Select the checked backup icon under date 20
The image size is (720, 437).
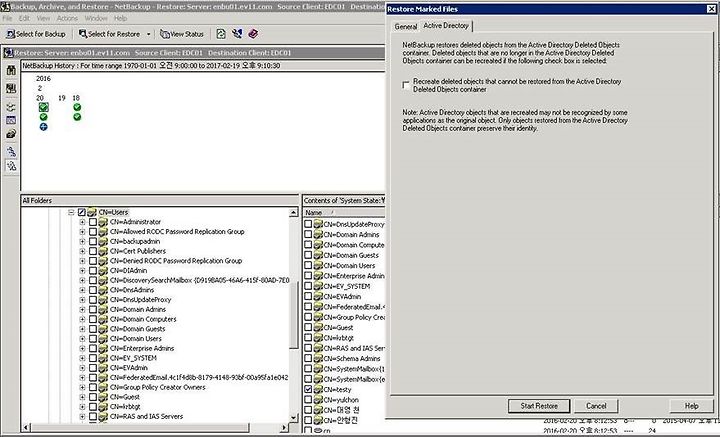tap(44, 107)
